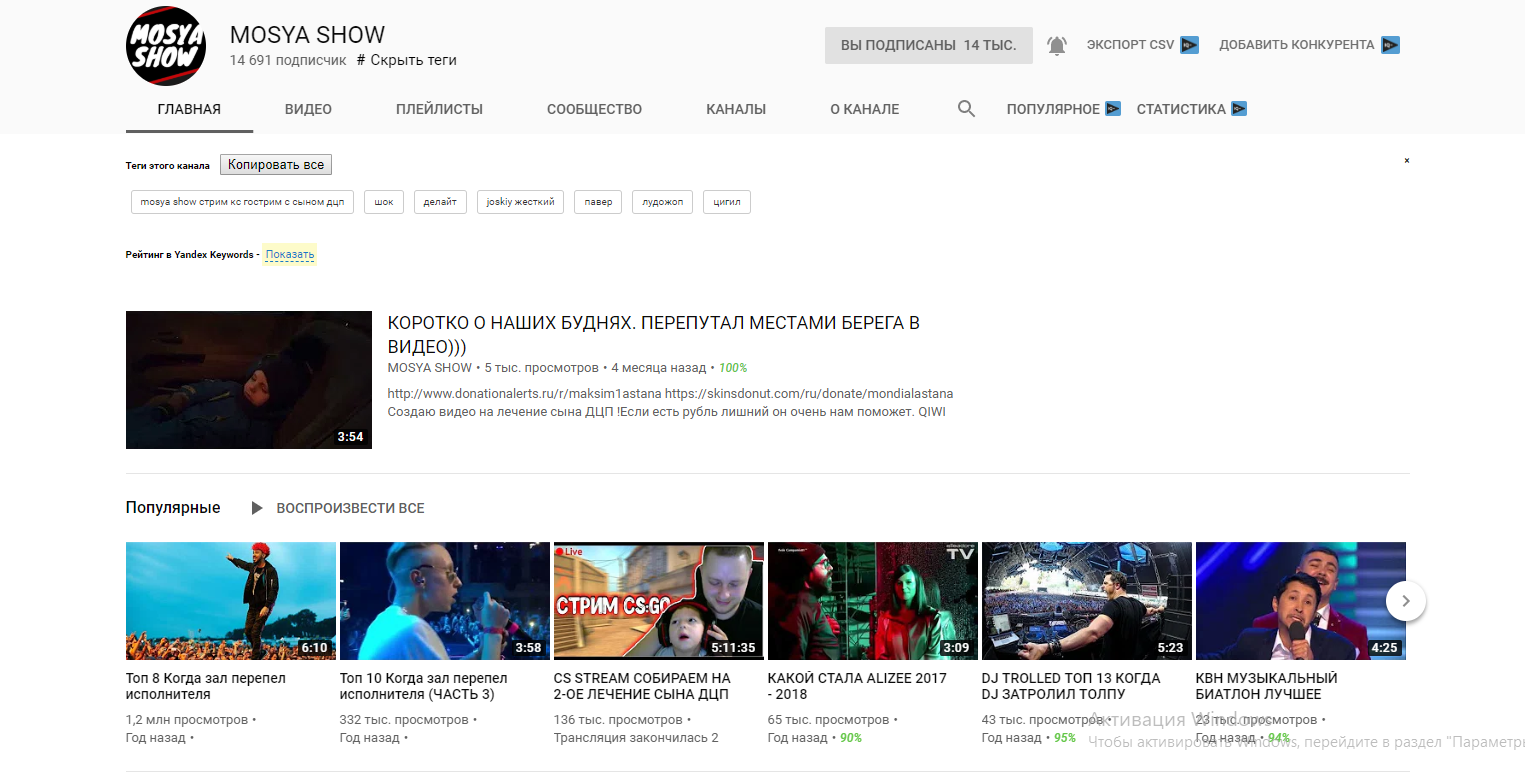Click Скрыть теги link
Image resolution: width=1525 pixels, height=776 pixels.
[x=407, y=60]
